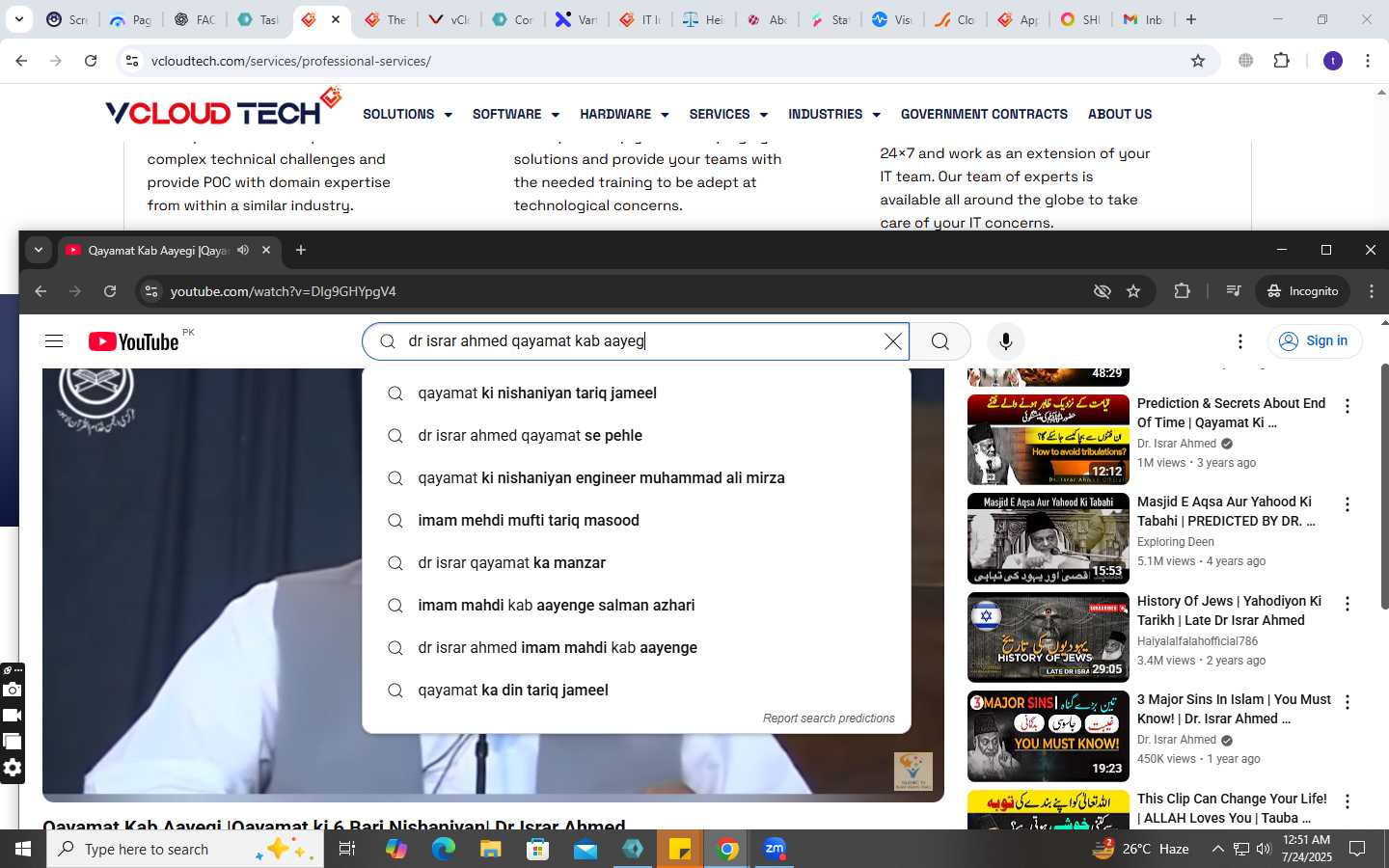The width and height of the screenshot is (1389, 868).
Task: Open a new tab in incognito window
Action: click(301, 250)
